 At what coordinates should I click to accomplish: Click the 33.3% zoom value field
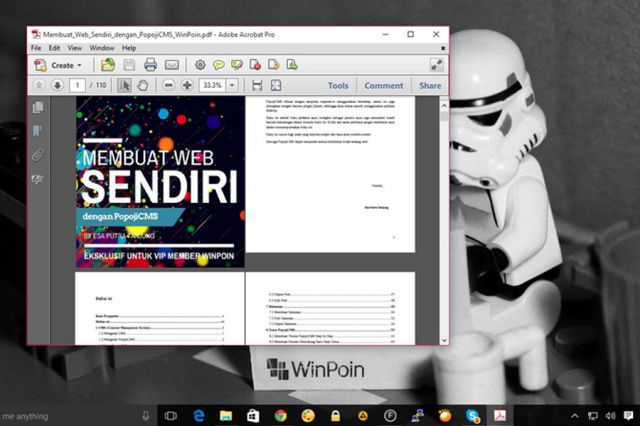coord(213,85)
